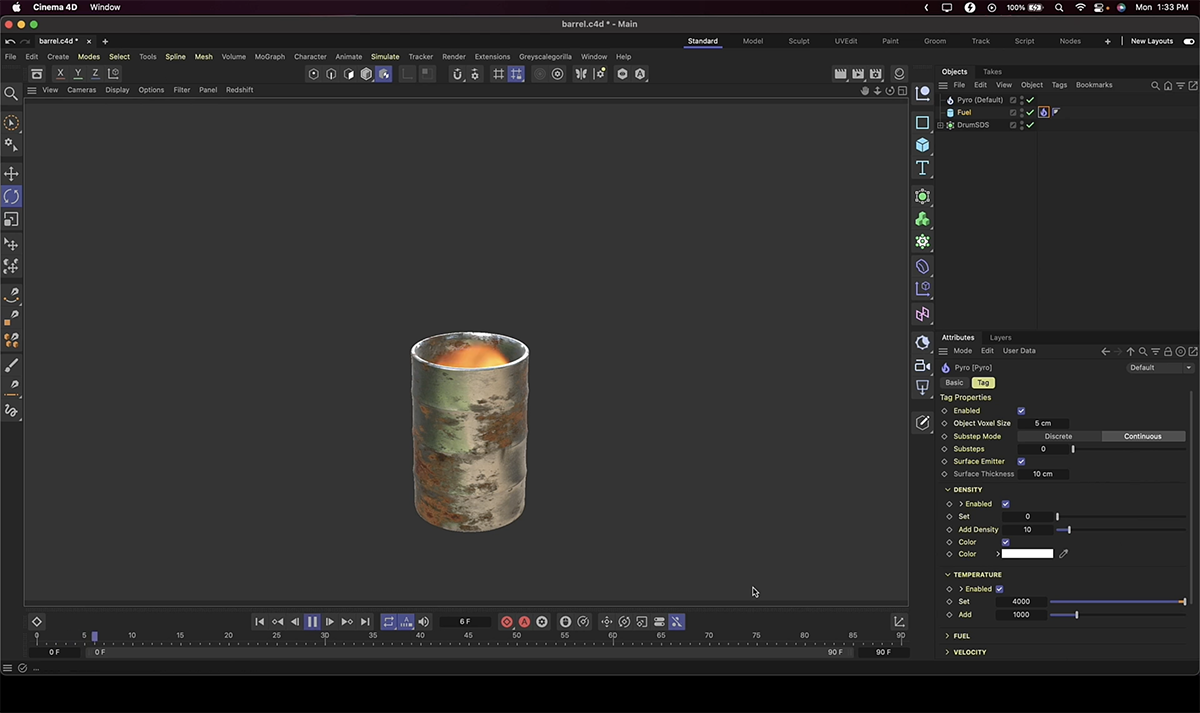Pause playback in the timeline
Image resolution: width=1200 pixels, height=713 pixels.
(x=312, y=622)
